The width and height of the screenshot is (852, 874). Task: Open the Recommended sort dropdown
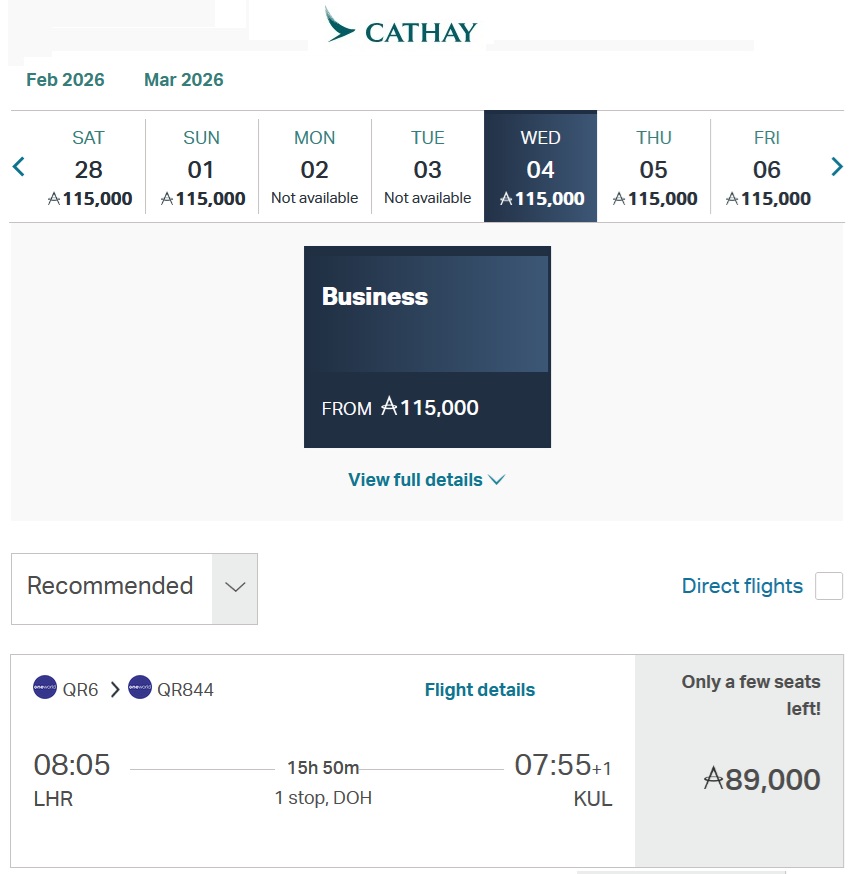pos(134,588)
